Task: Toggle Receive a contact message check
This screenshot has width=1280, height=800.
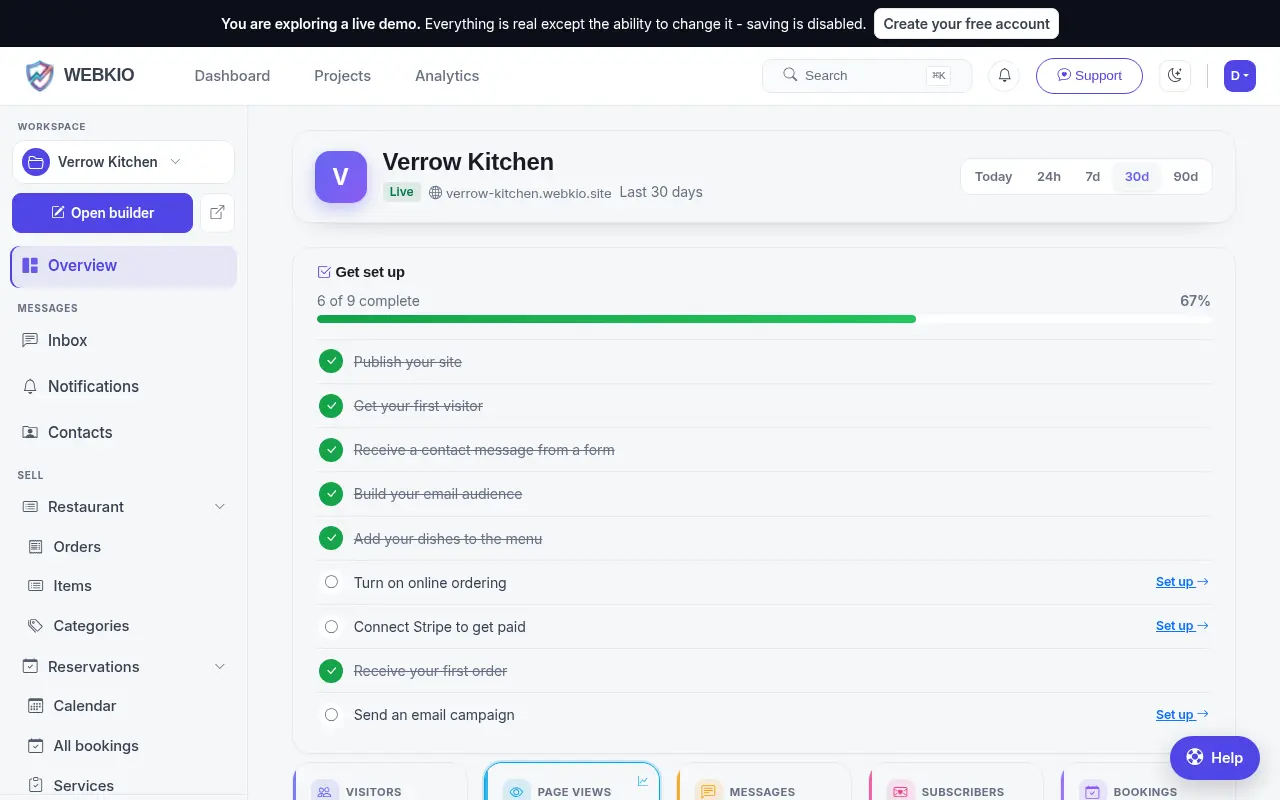Action: pyautogui.click(x=331, y=450)
